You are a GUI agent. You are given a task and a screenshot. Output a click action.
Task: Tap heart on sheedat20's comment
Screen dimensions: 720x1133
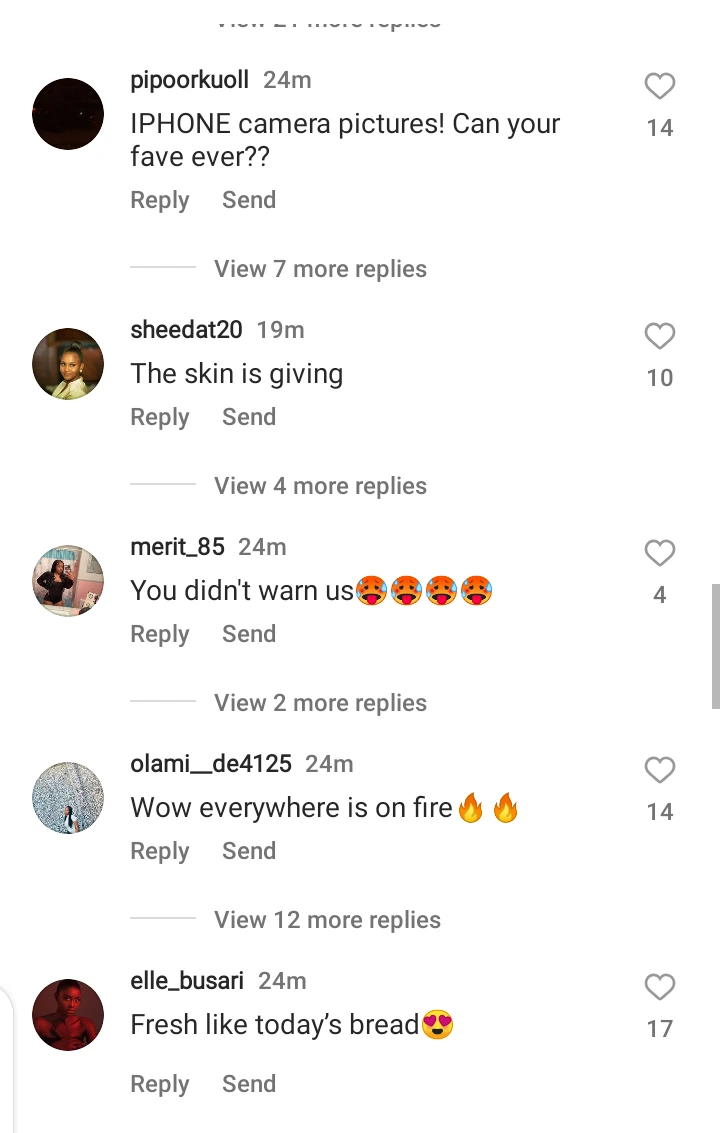click(x=659, y=338)
